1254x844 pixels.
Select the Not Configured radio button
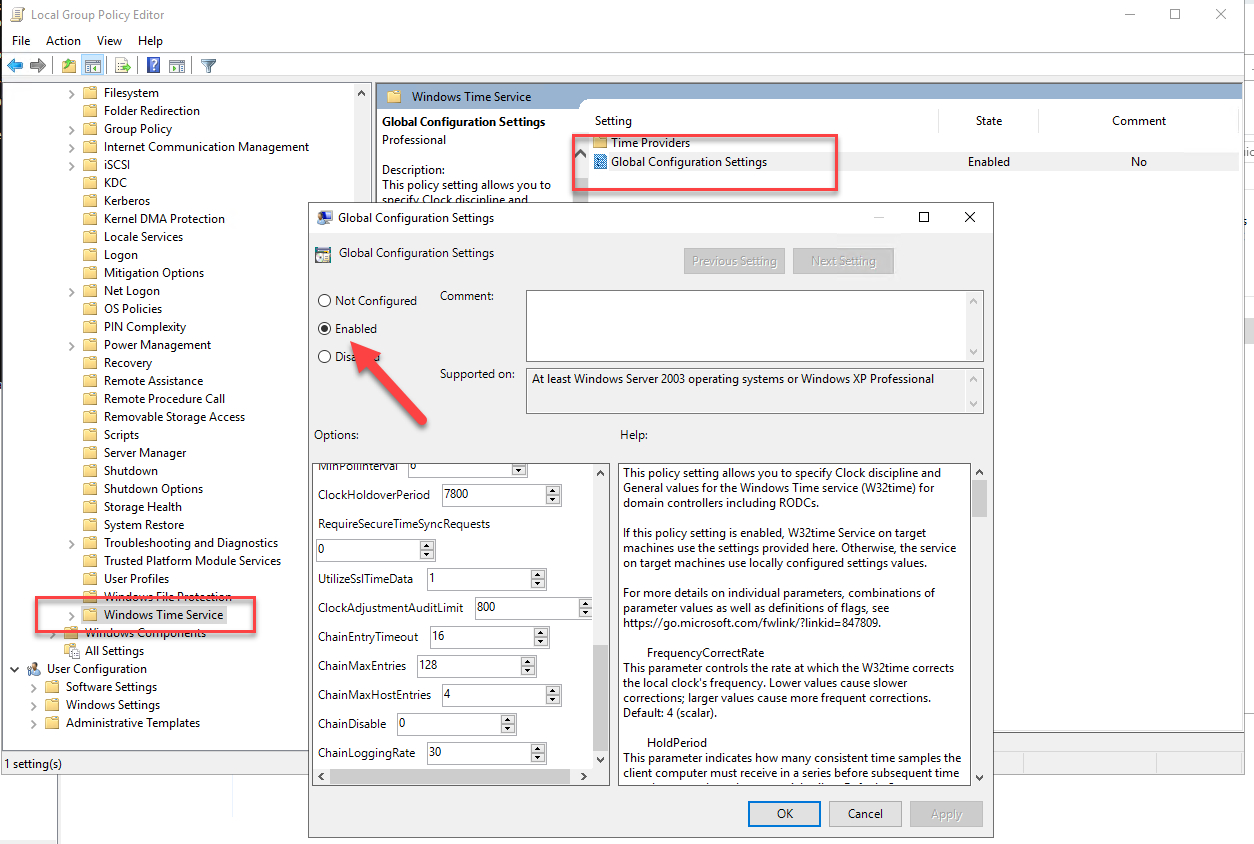[324, 301]
